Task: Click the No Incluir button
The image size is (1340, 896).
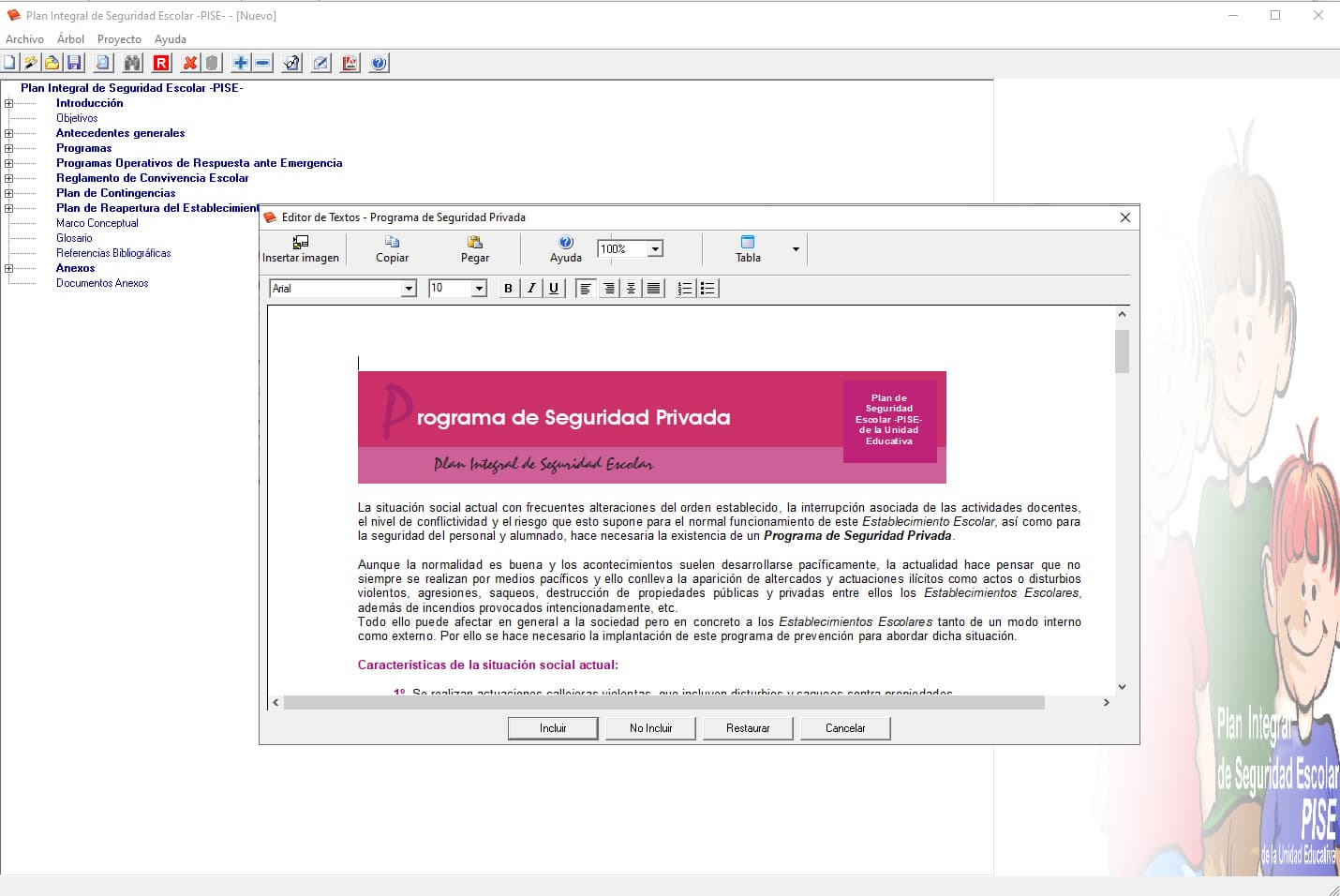Action: click(x=650, y=728)
